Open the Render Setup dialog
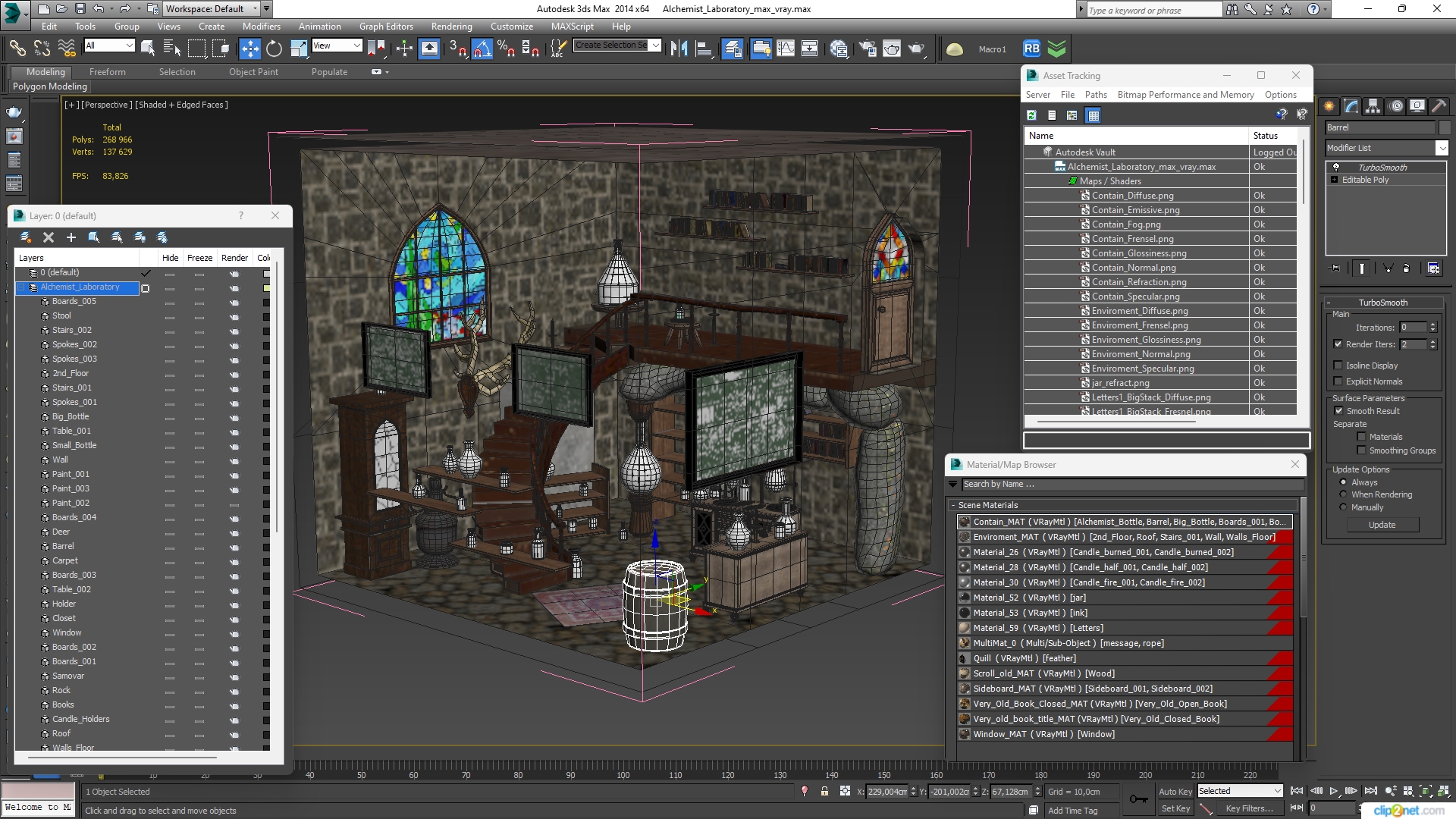The height and width of the screenshot is (819, 1456). (x=867, y=49)
